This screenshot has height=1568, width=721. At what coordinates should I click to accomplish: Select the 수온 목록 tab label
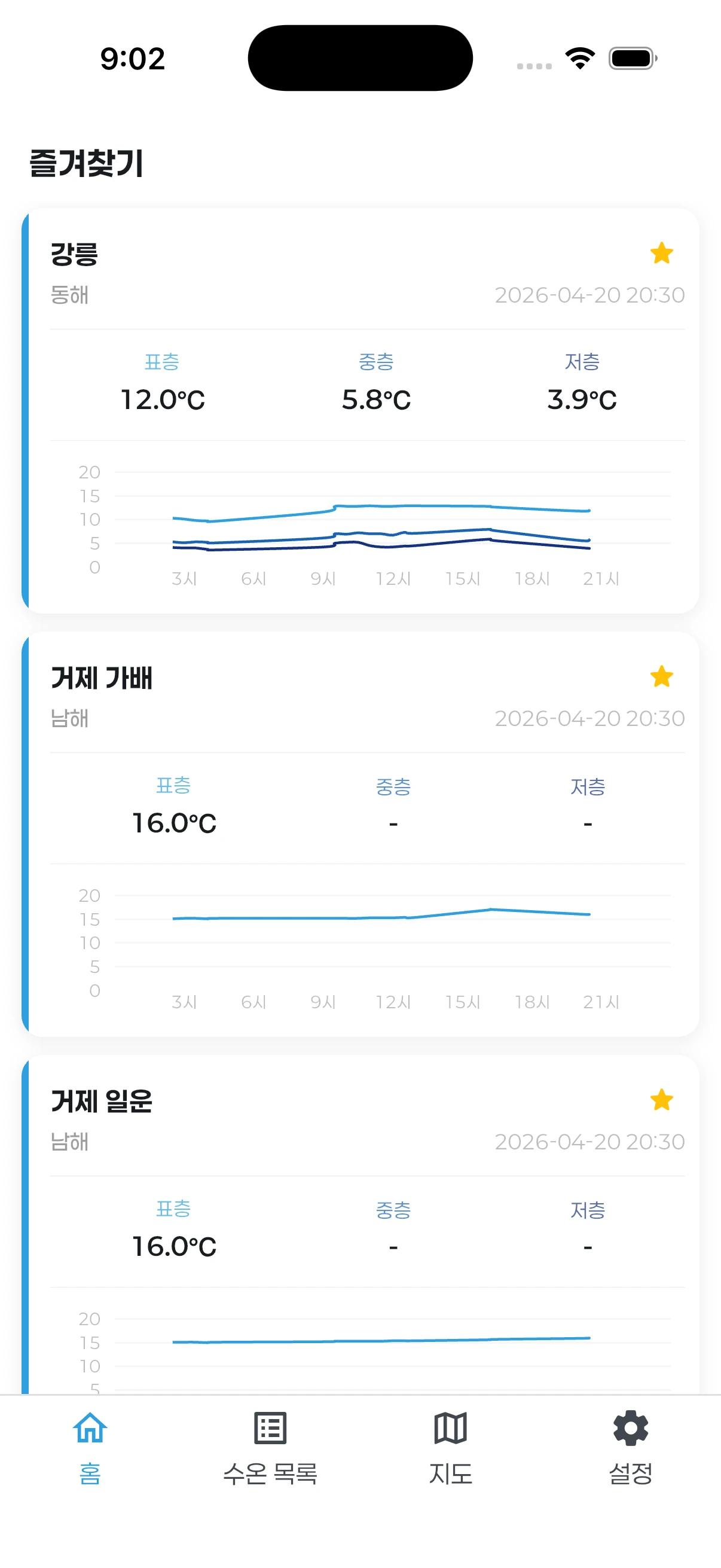[x=270, y=1474]
